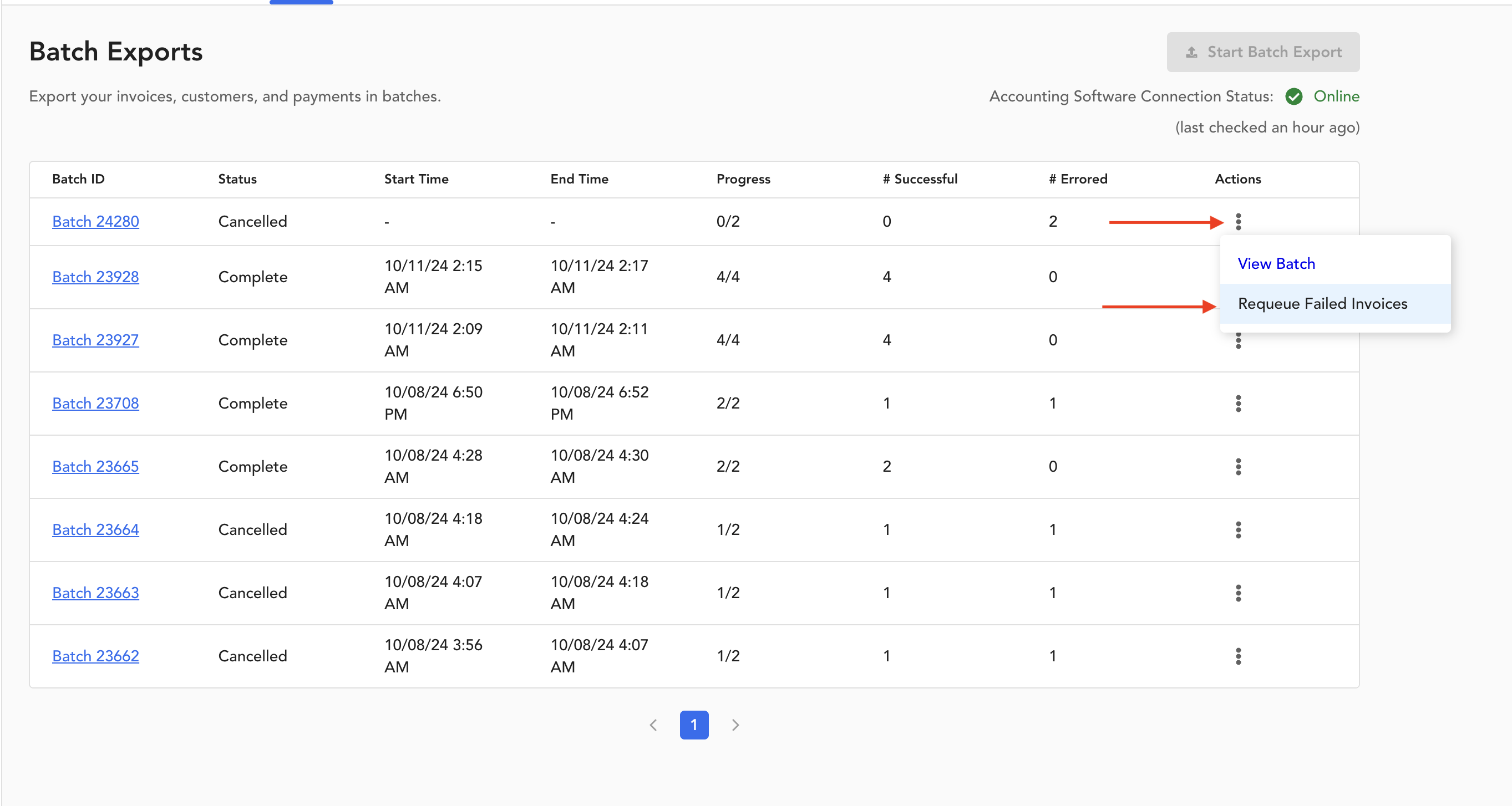The height and width of the screenshot is (806, 1512).
Task: Click start time 10/08/24 6:50 PM
Action: tap(433, 404)
